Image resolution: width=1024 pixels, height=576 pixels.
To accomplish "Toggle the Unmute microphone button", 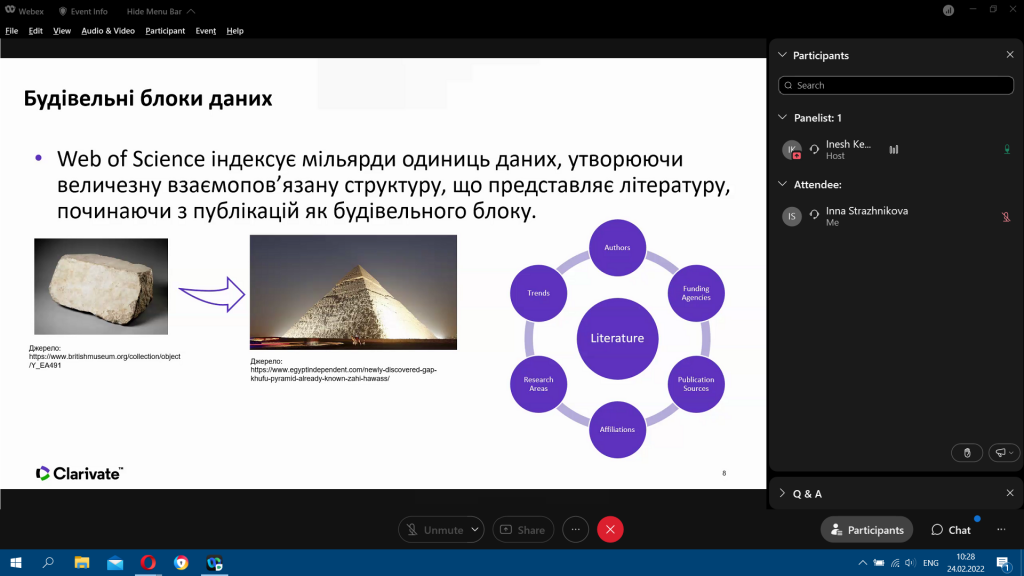I will [x=434, y=530].
